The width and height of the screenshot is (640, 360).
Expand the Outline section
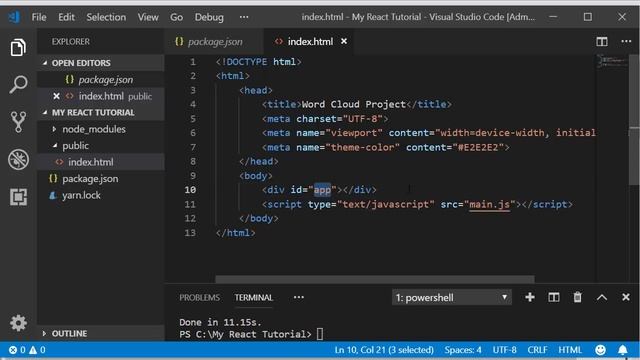[x=44, y=333]
